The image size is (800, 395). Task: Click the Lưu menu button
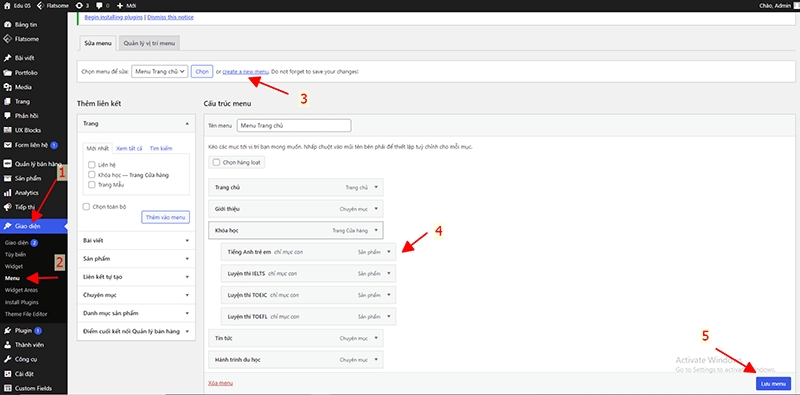tap(773, 383)
